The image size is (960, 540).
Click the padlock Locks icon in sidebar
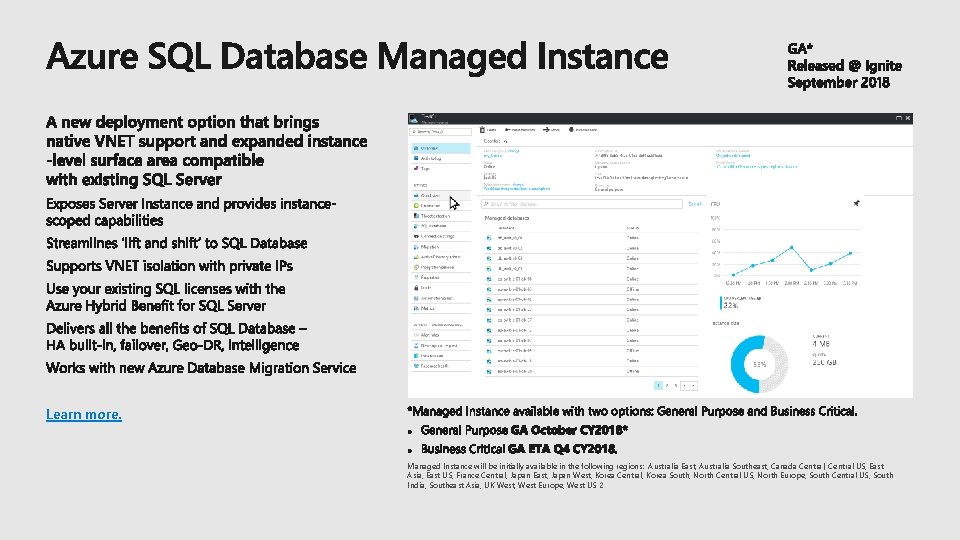point(416,288)
